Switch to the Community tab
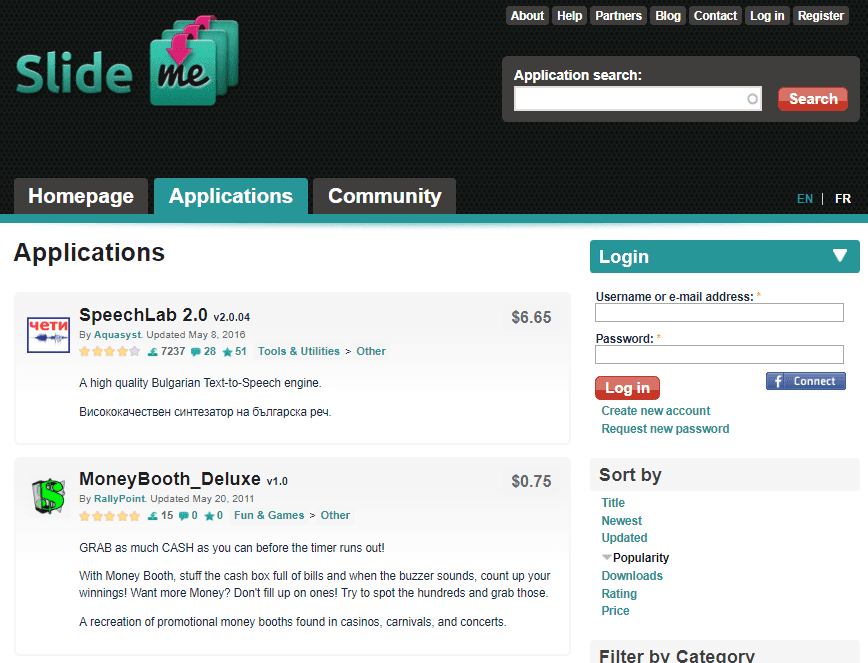 (x=384, y=196)
